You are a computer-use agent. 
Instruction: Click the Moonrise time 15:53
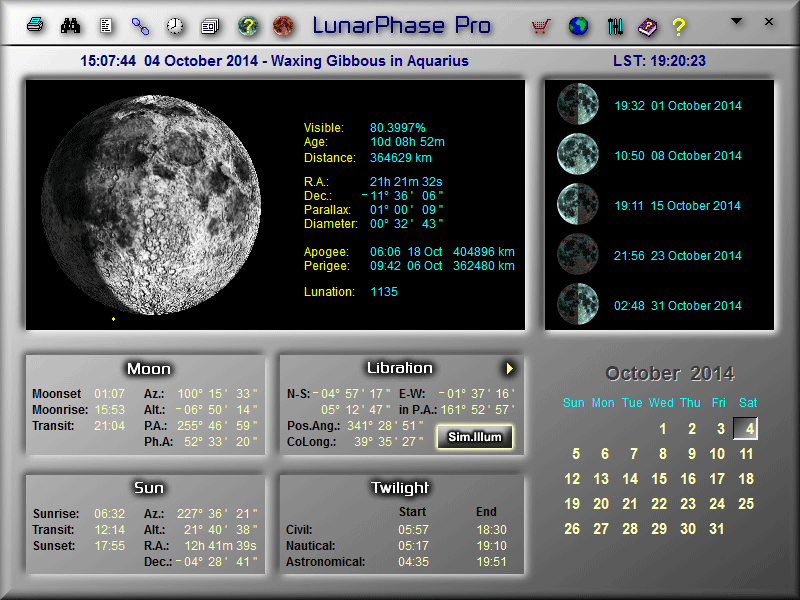tap(109, 410)
